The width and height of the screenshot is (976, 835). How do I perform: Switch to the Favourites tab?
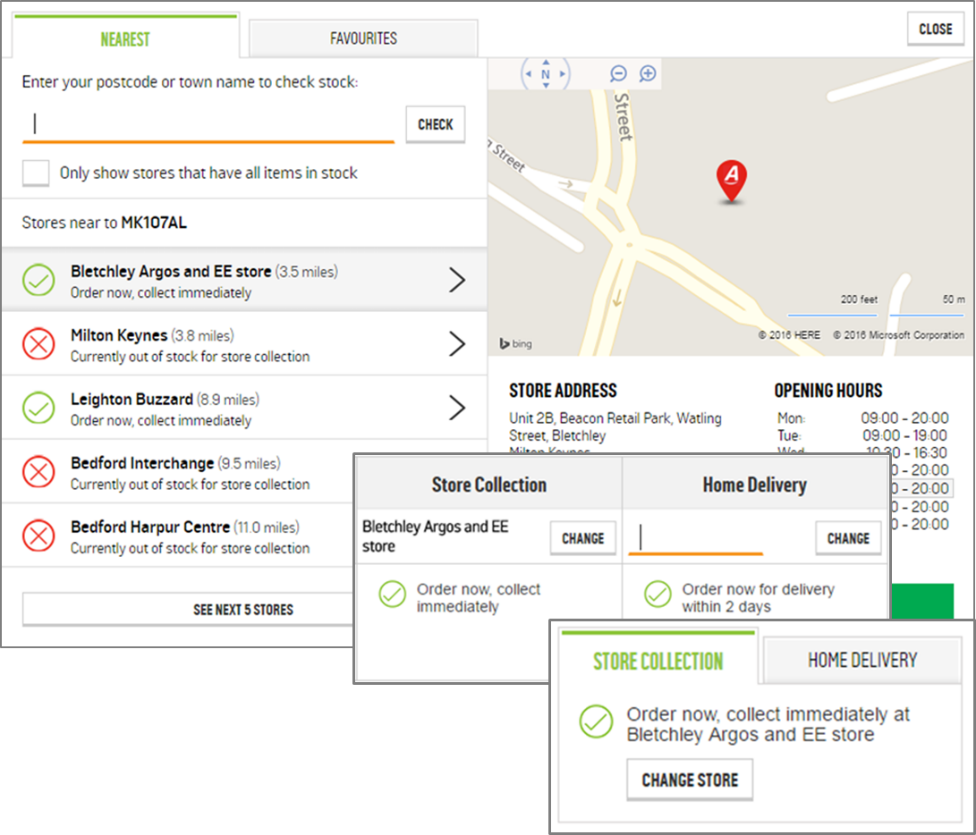(362, 38)
